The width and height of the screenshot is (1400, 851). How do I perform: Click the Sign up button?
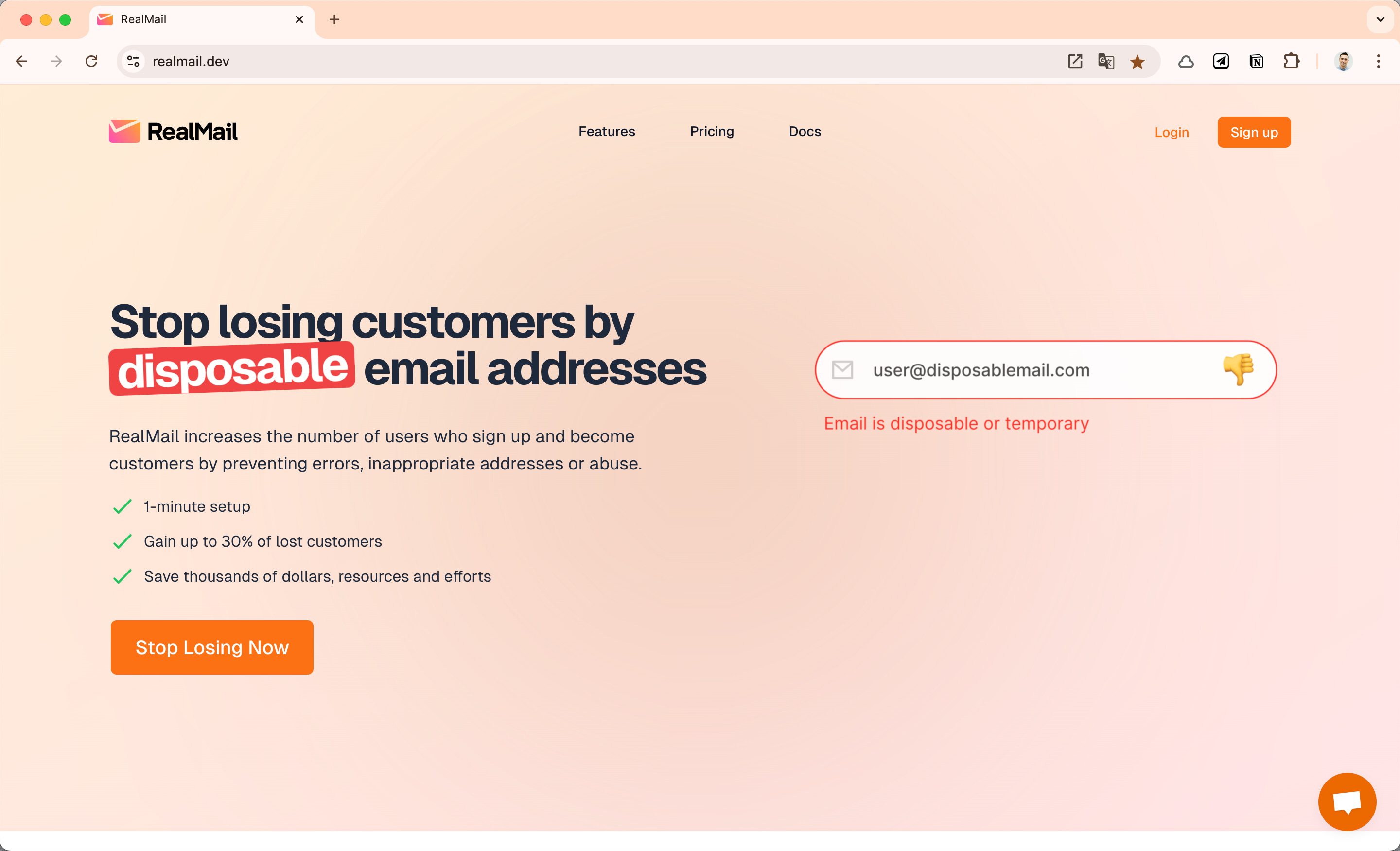1253,132
